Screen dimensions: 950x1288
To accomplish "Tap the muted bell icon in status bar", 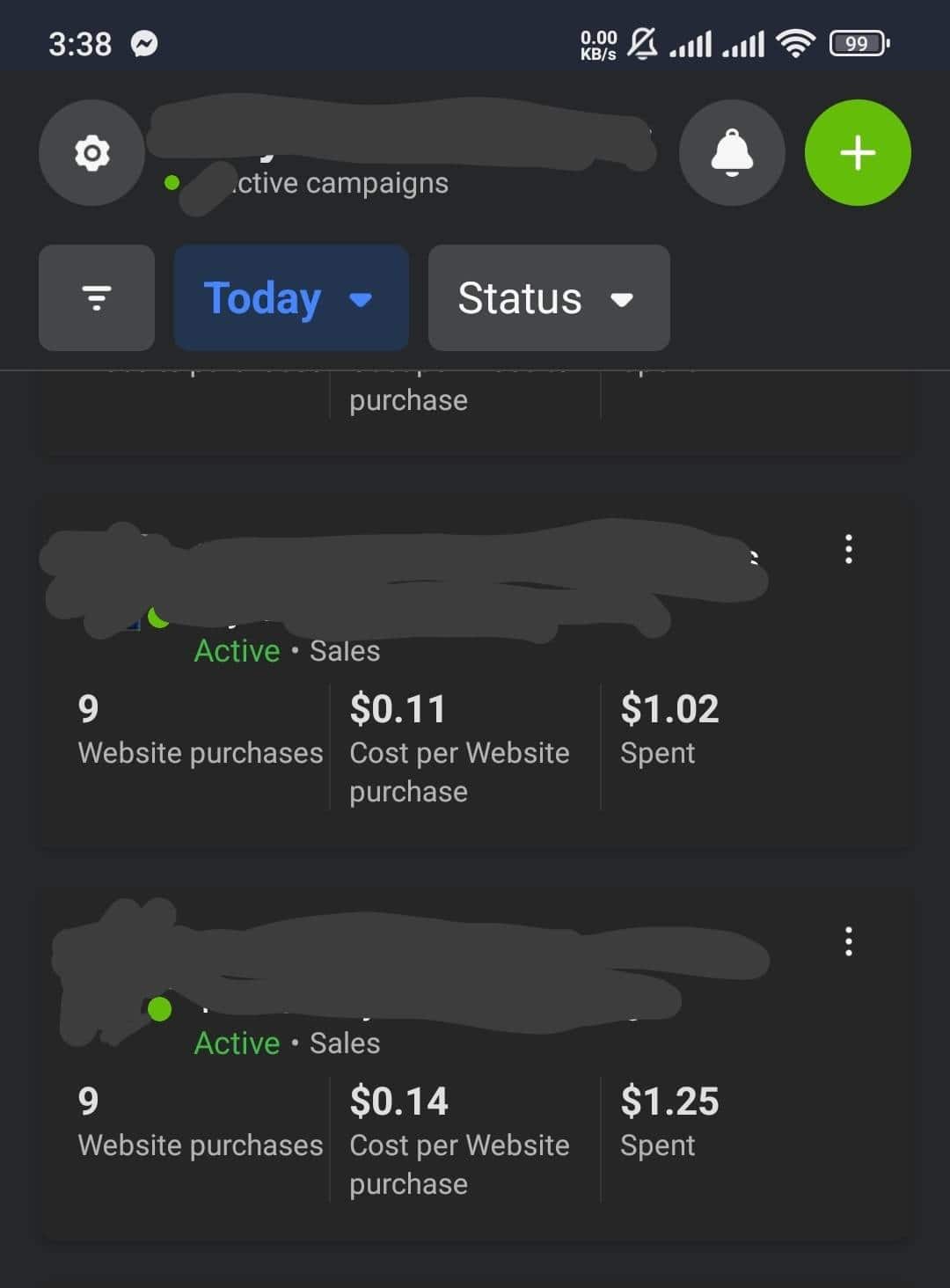I will [x=643, y=42].
